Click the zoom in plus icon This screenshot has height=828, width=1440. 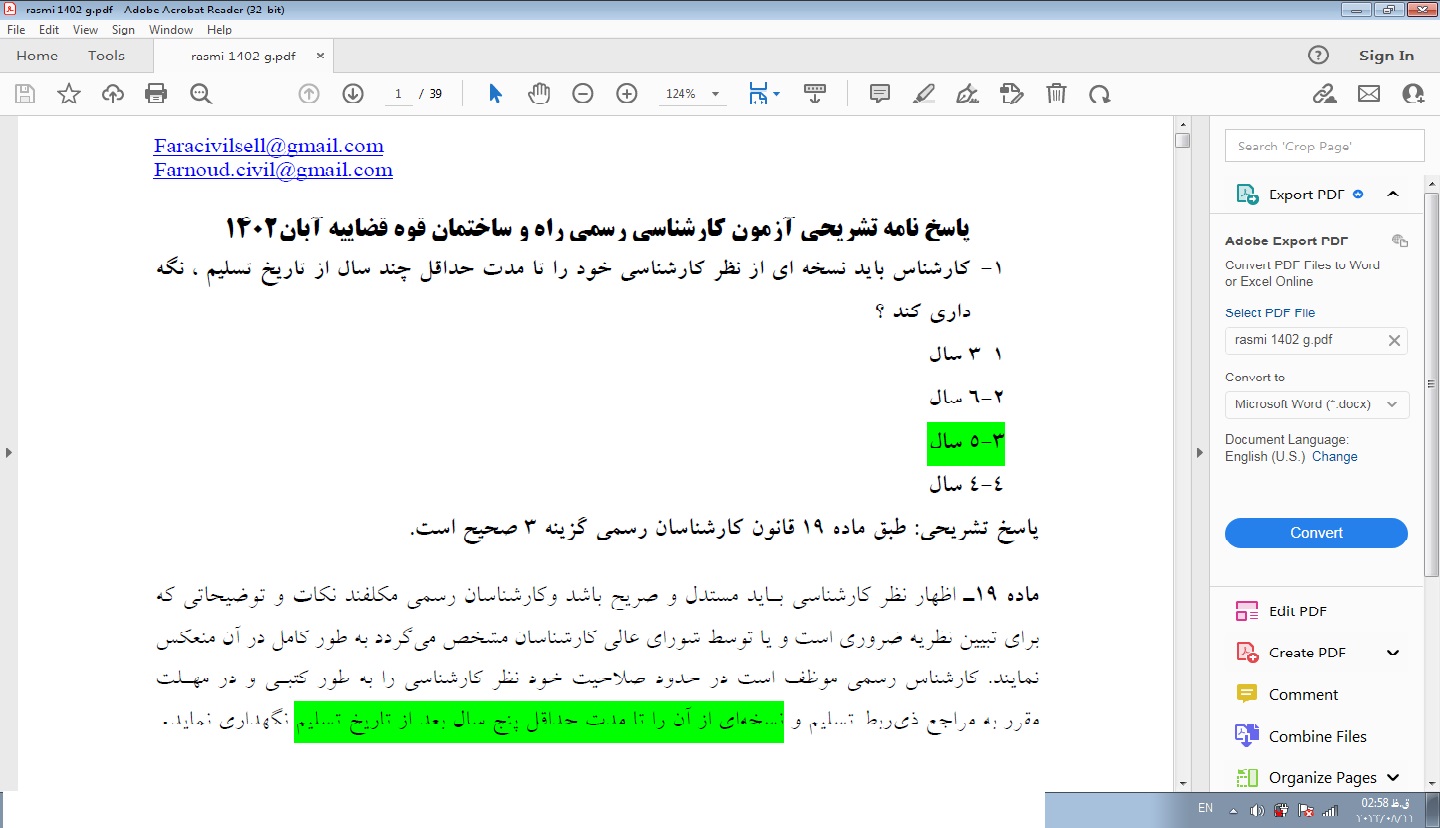point(627,94)
